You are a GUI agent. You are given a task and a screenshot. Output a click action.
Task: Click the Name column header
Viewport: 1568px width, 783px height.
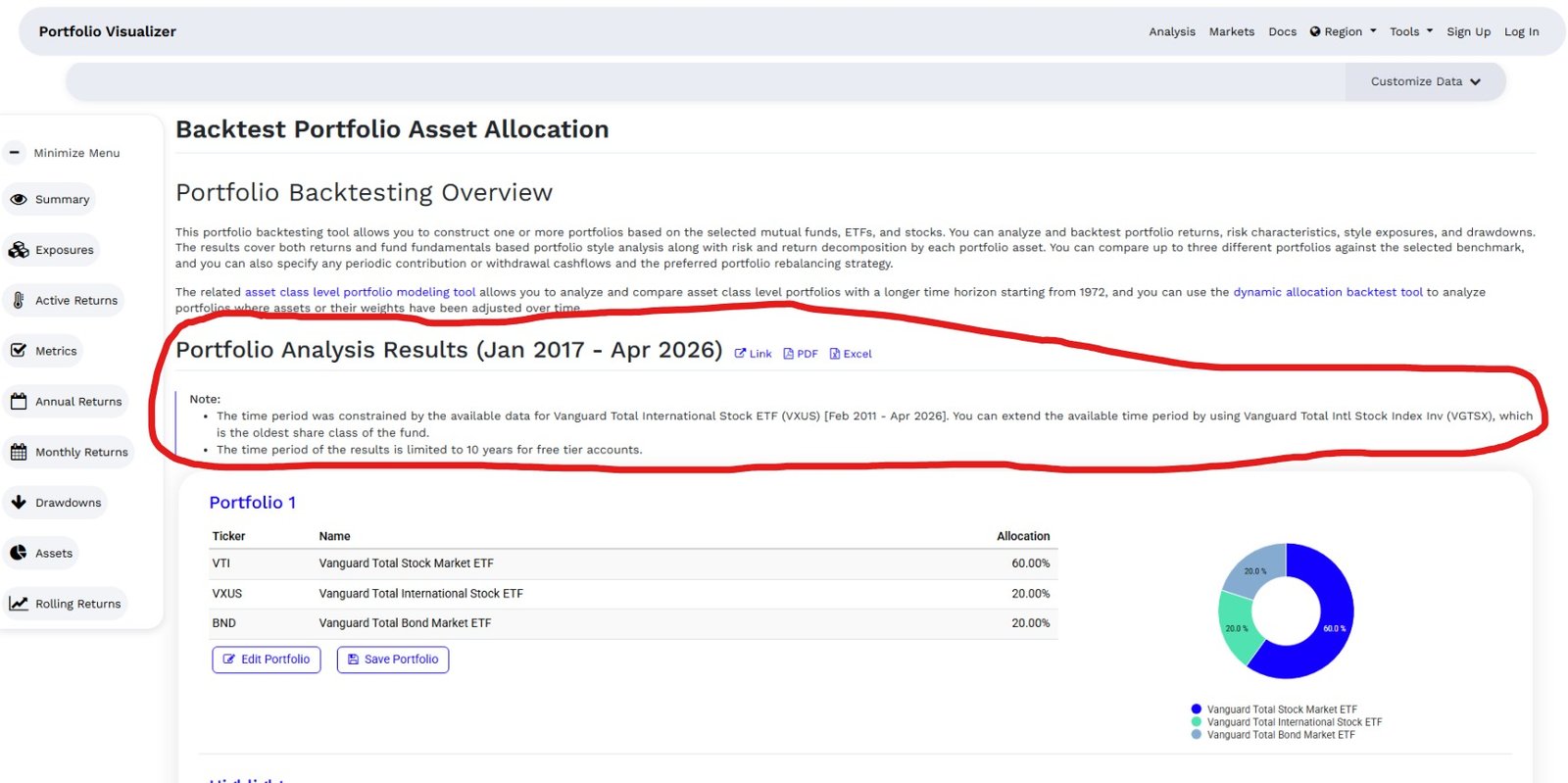coord(334,536)
